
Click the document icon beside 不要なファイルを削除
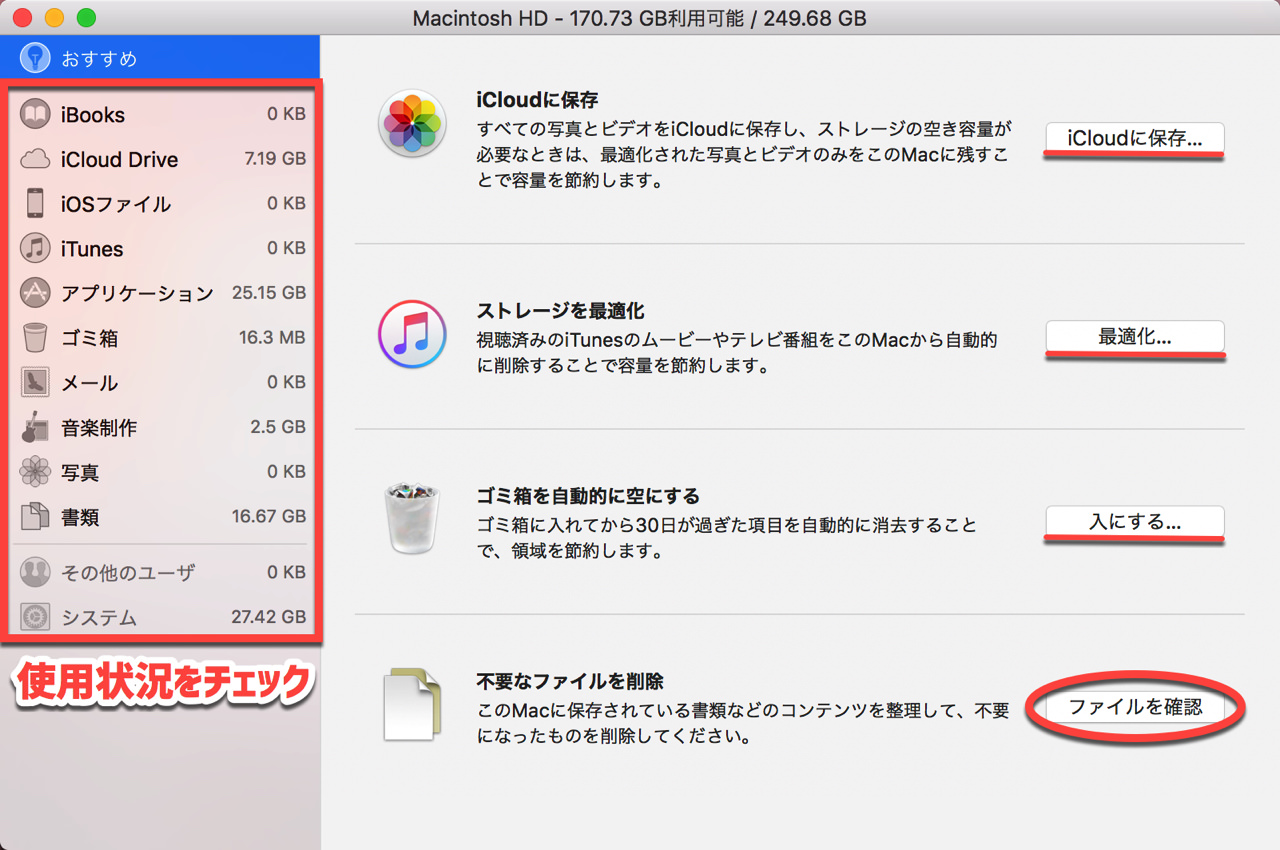point(412,704)
